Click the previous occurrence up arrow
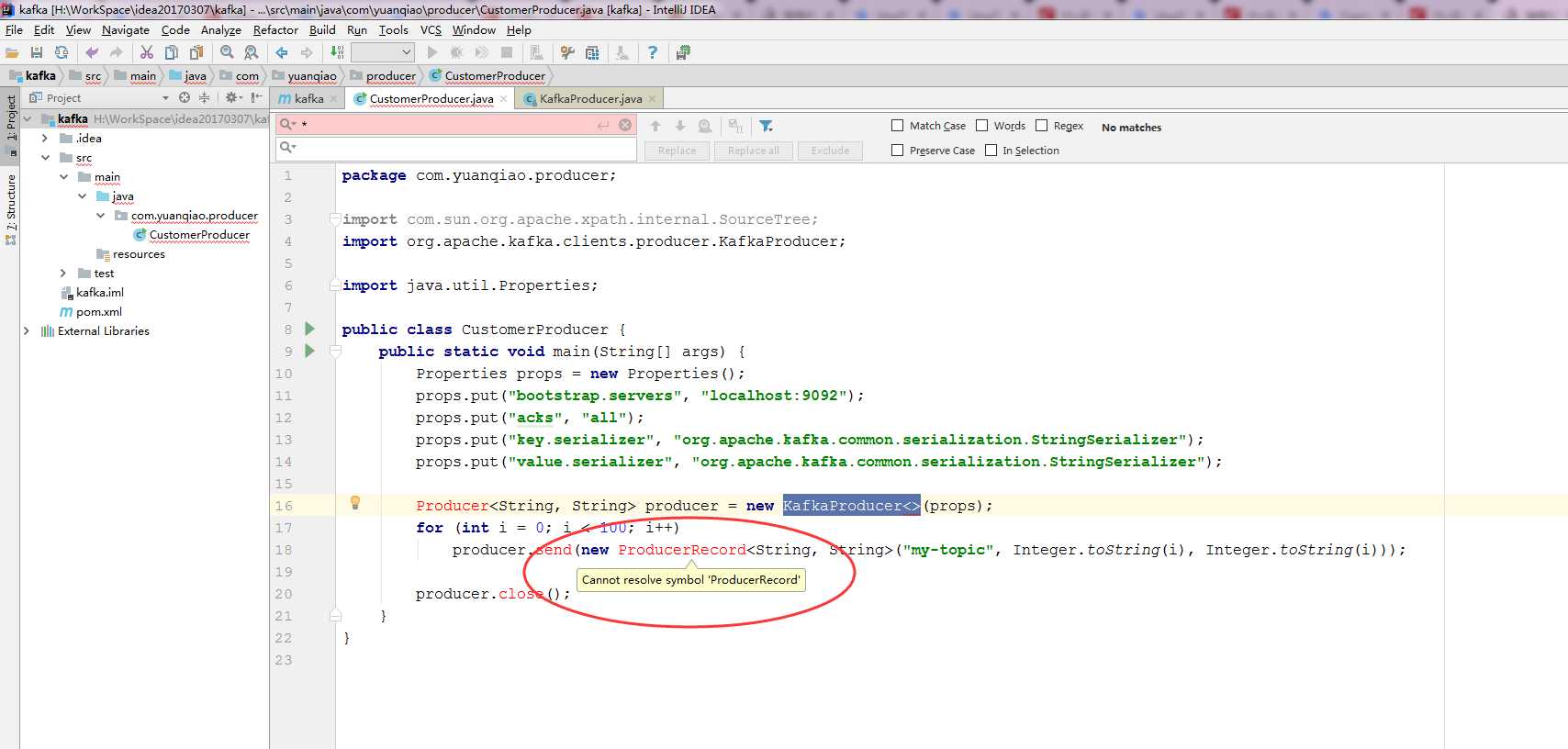The image size is (1568, 749). click(655, 126)
